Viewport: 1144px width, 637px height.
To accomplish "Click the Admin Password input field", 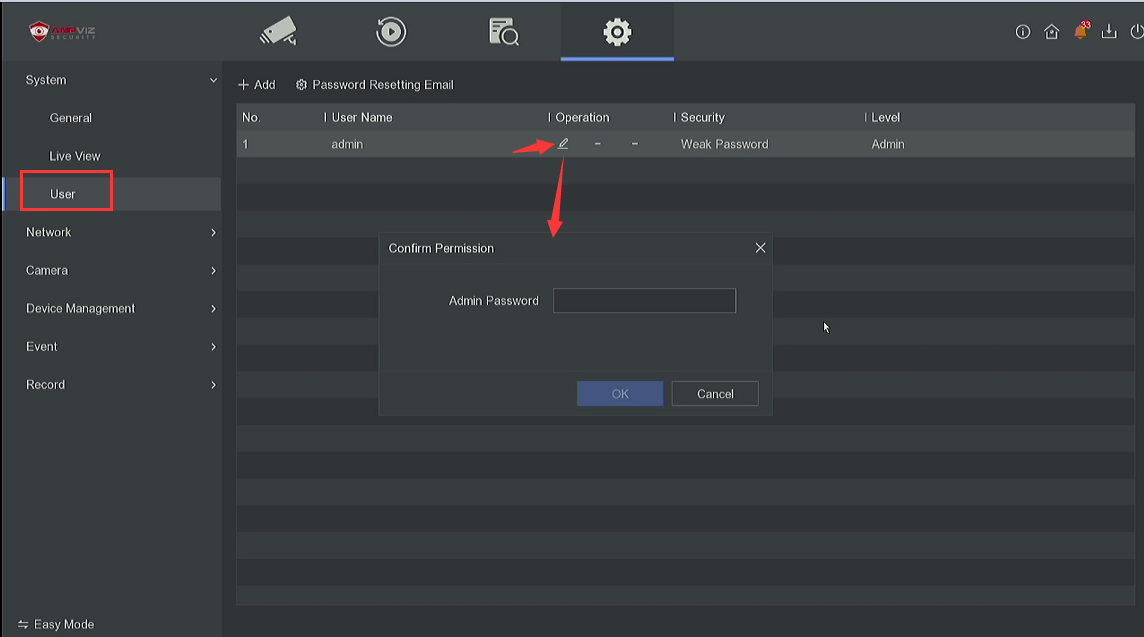I will [x=644, y=300].
